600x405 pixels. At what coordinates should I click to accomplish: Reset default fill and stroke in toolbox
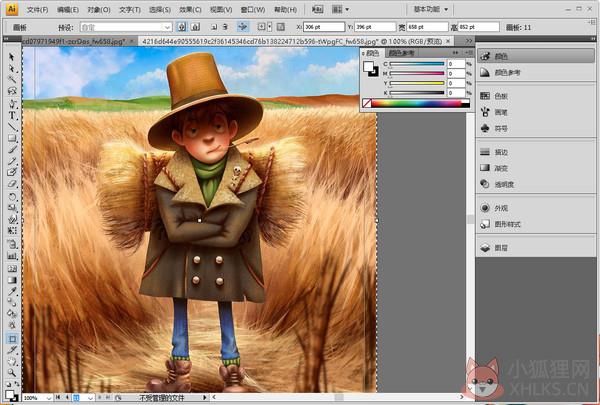pos(8,384)
